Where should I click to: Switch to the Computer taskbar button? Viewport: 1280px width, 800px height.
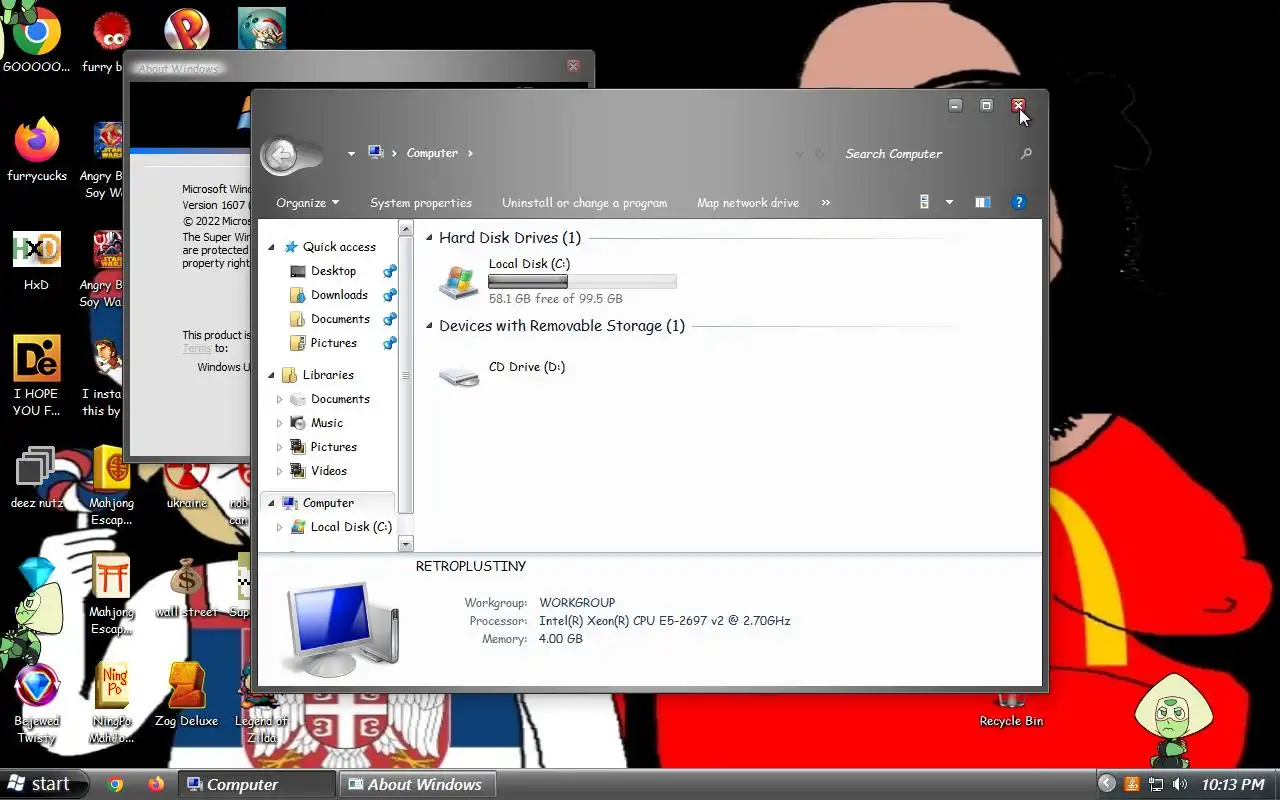coord(257,785)
